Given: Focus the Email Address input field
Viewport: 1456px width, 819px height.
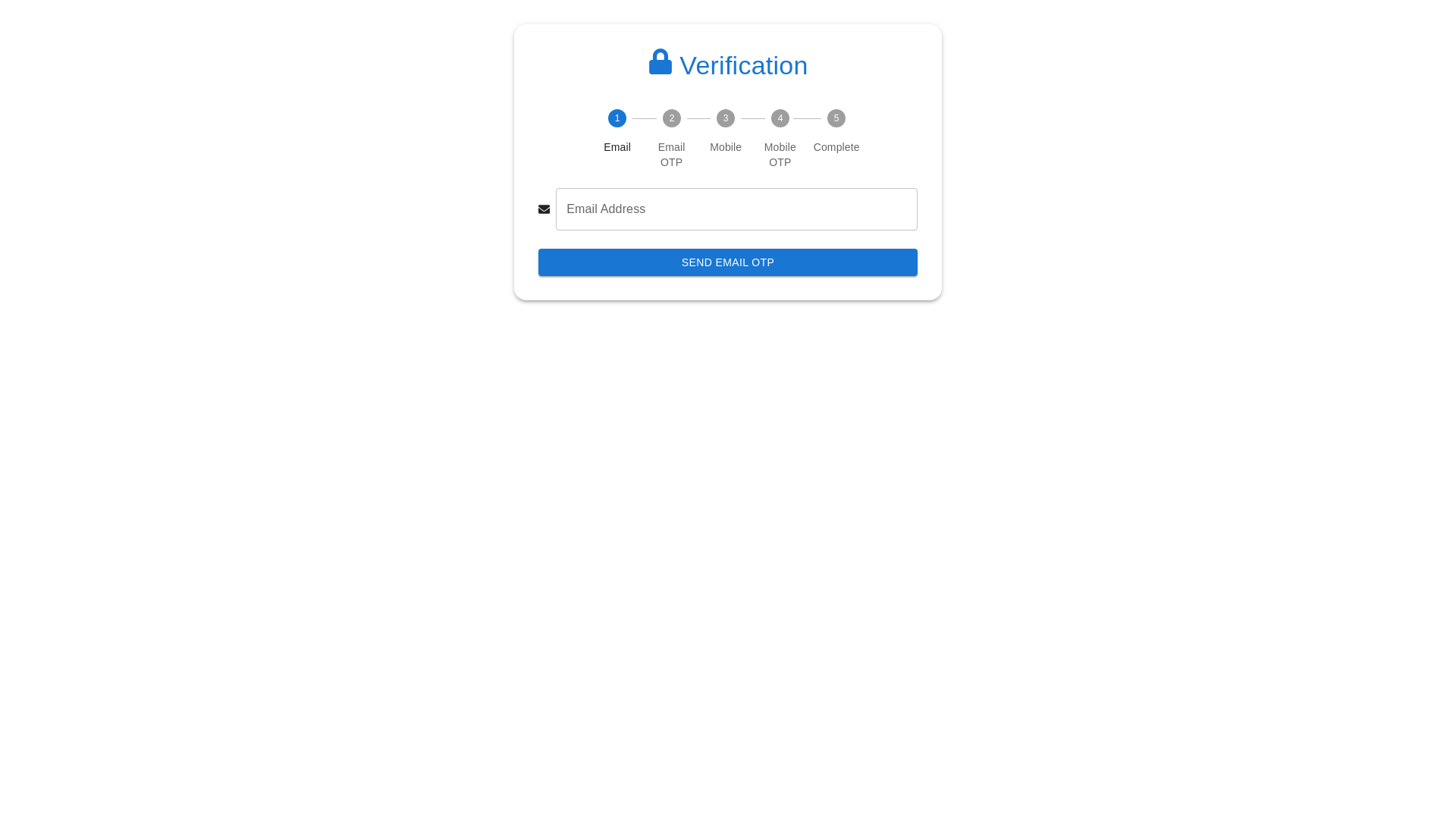Looking at the screenshot, I should [x=736, y=209].
